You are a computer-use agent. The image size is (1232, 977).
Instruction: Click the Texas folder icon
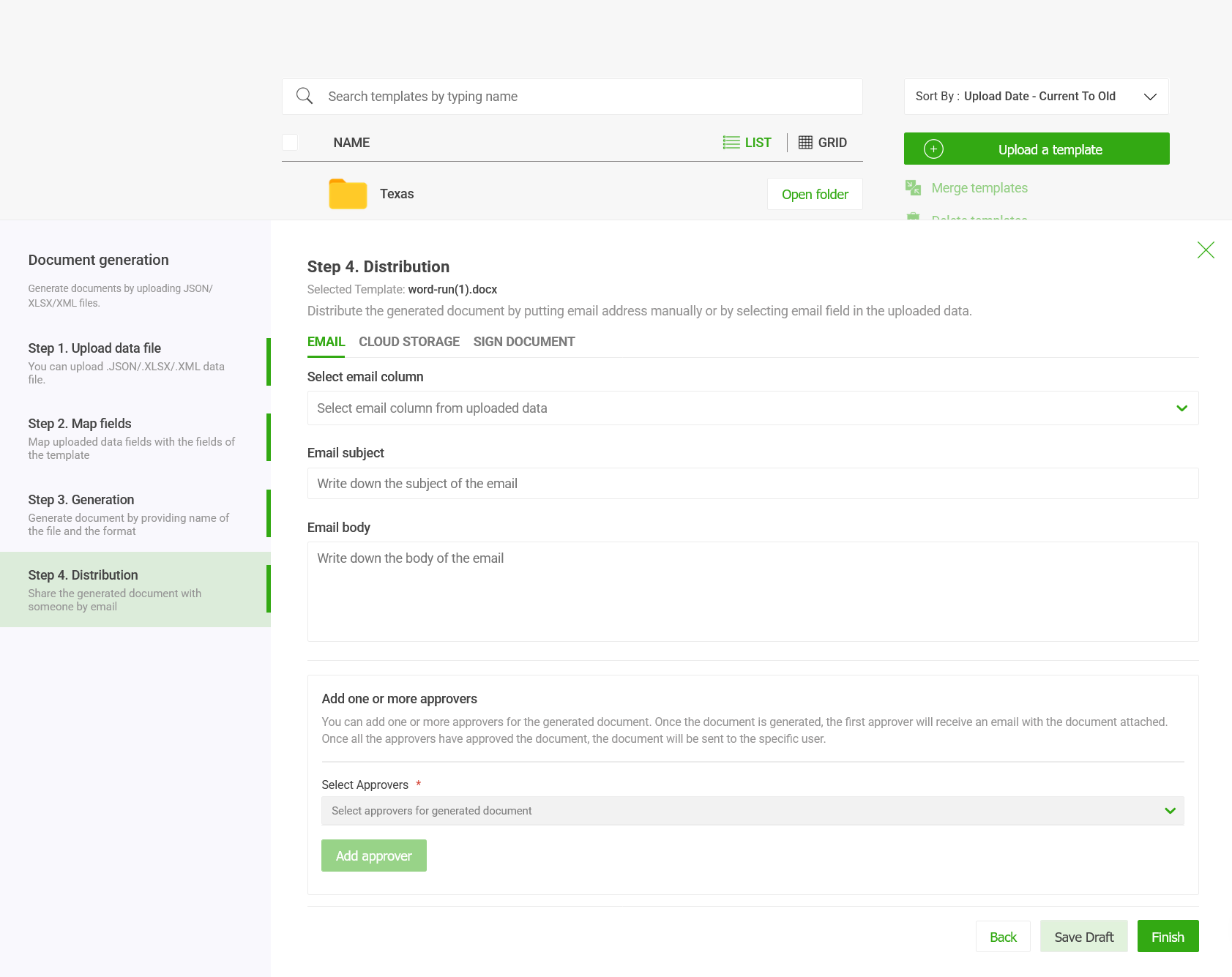pyautogui.click(x=348, y=194)
